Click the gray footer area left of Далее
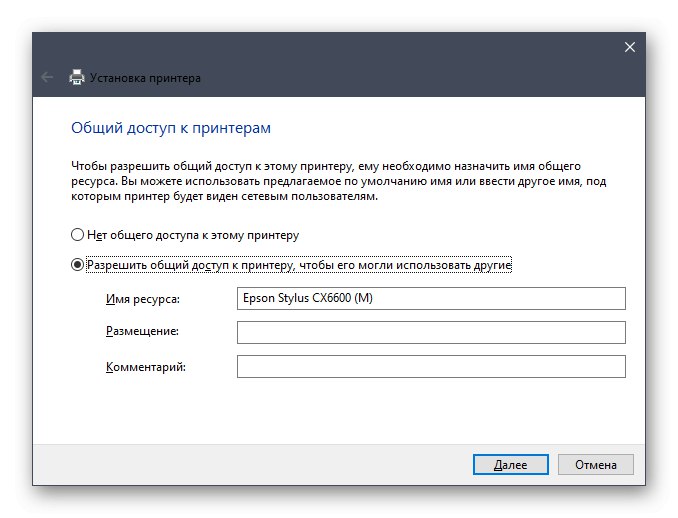Screen dimensions: 678x518 pos(250,464)
